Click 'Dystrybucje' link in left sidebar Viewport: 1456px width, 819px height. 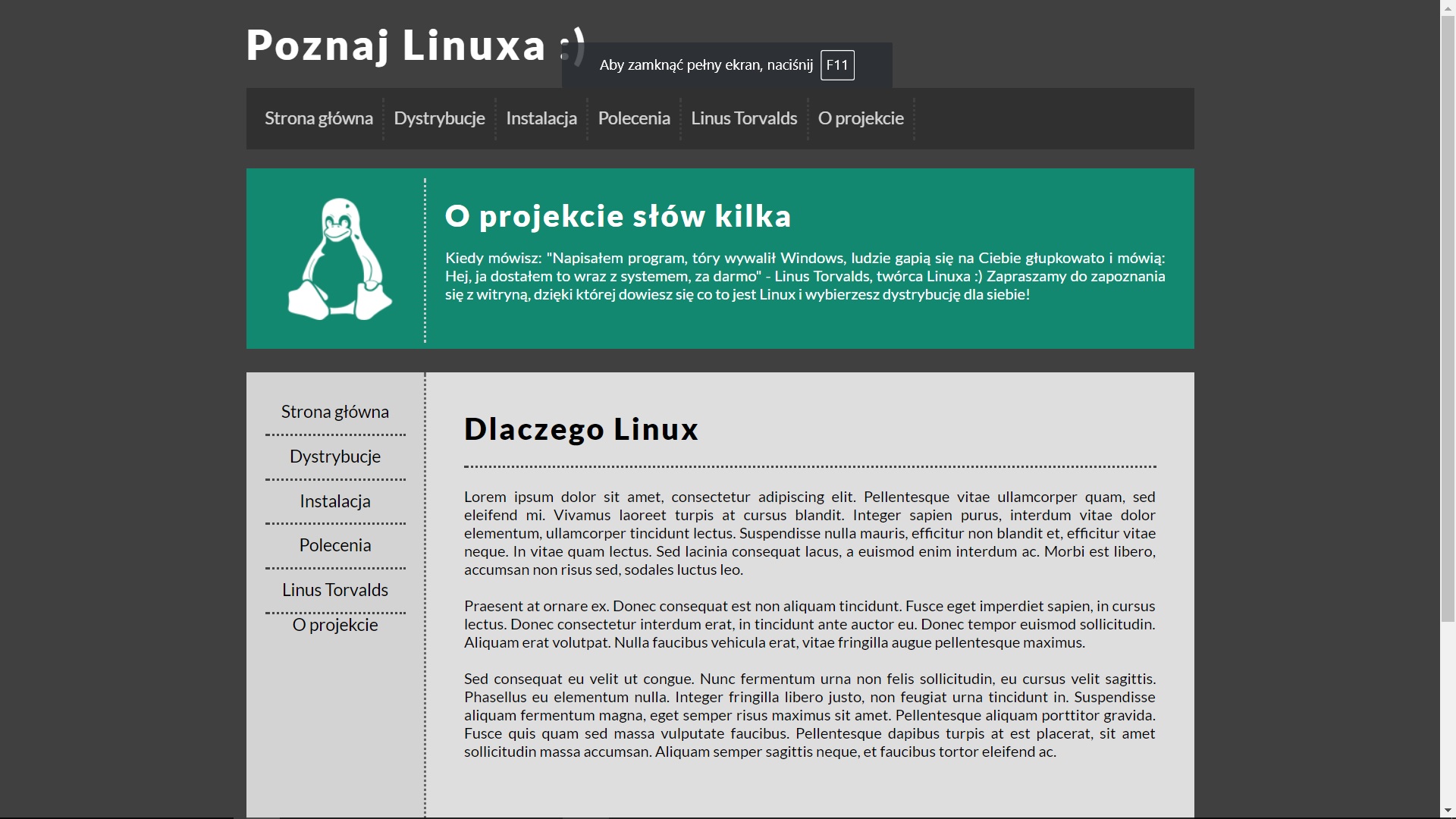coord(335,457)
